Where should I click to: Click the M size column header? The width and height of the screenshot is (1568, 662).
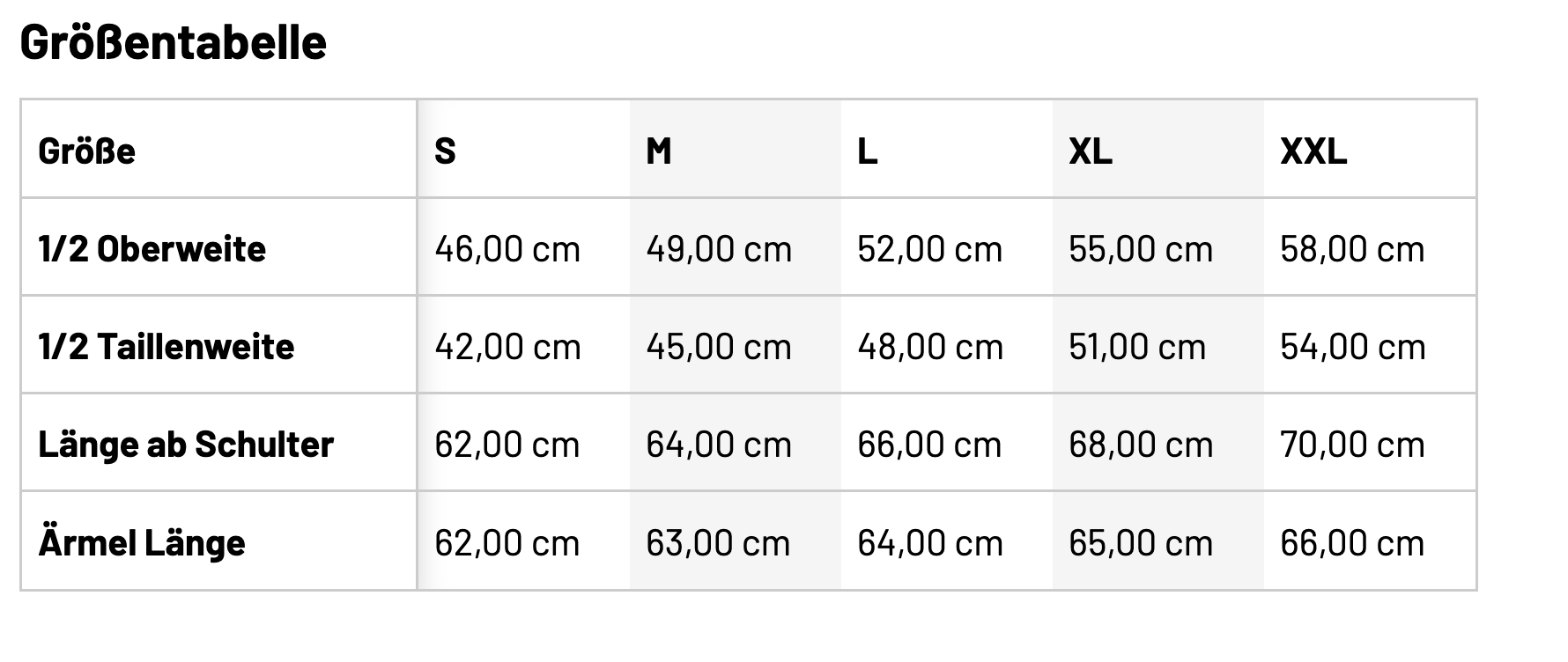659,151
